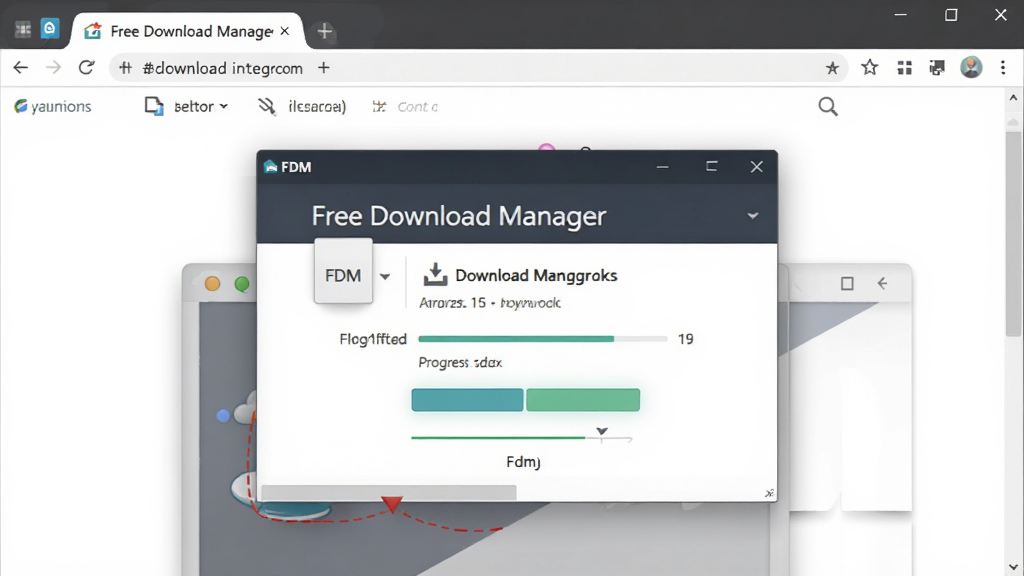The width and height of the screenshot is (1024, 576).
Task: Reload the page with the refresh icon
Action: (86, 67)
